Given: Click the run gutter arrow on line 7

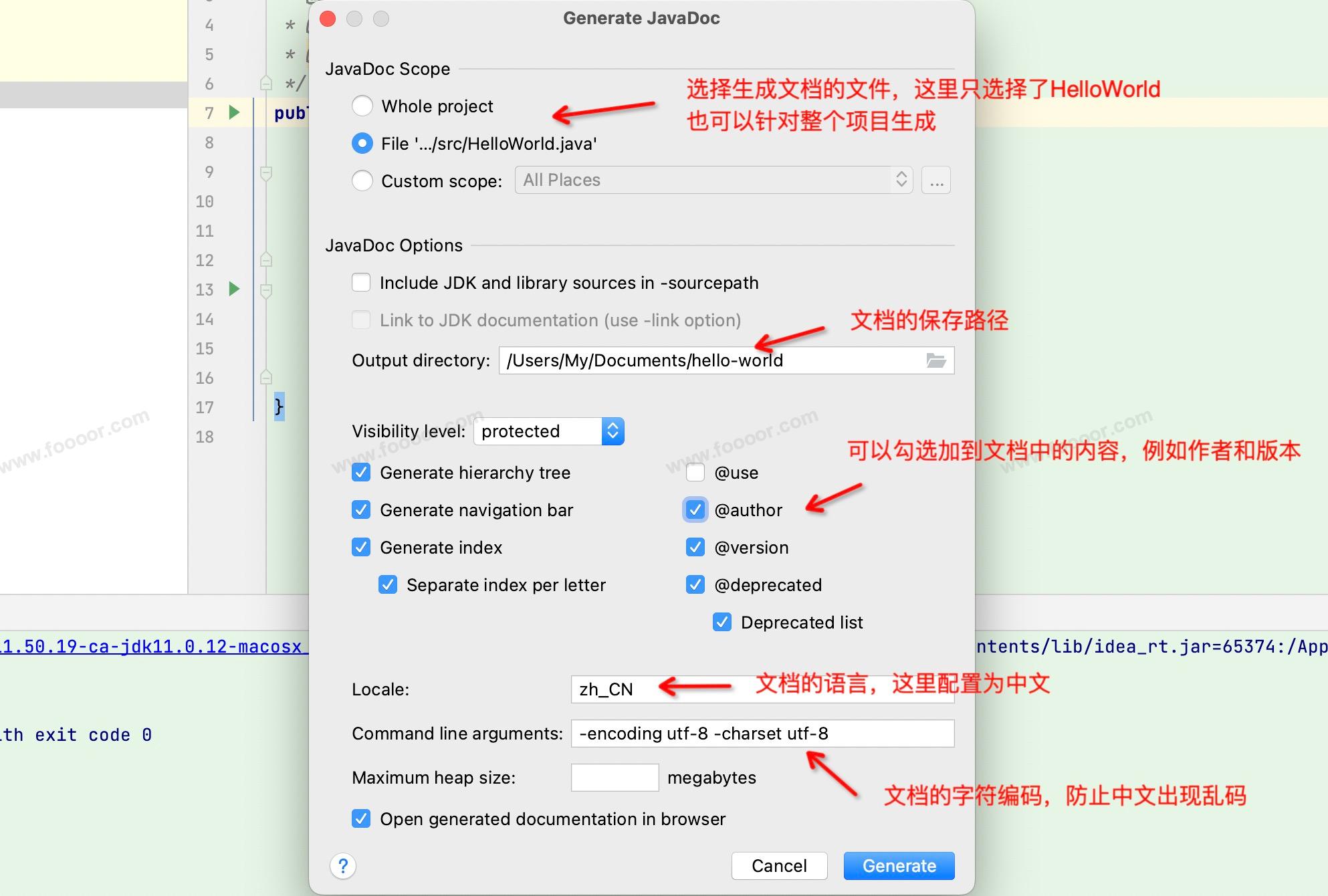Looking at the screenshot, I should click(234, 112).
